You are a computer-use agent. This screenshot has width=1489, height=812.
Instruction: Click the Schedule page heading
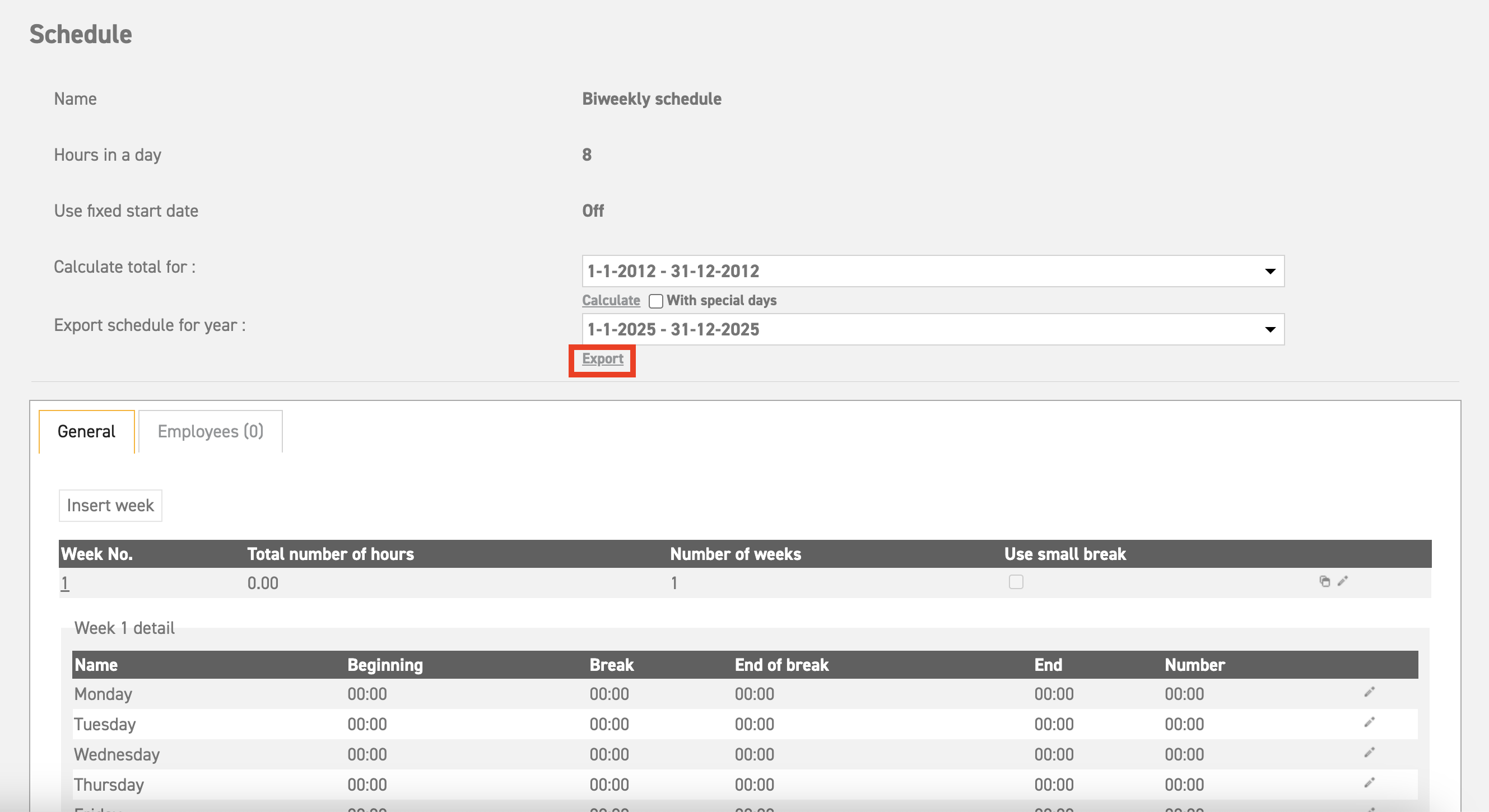coord(81,34)
